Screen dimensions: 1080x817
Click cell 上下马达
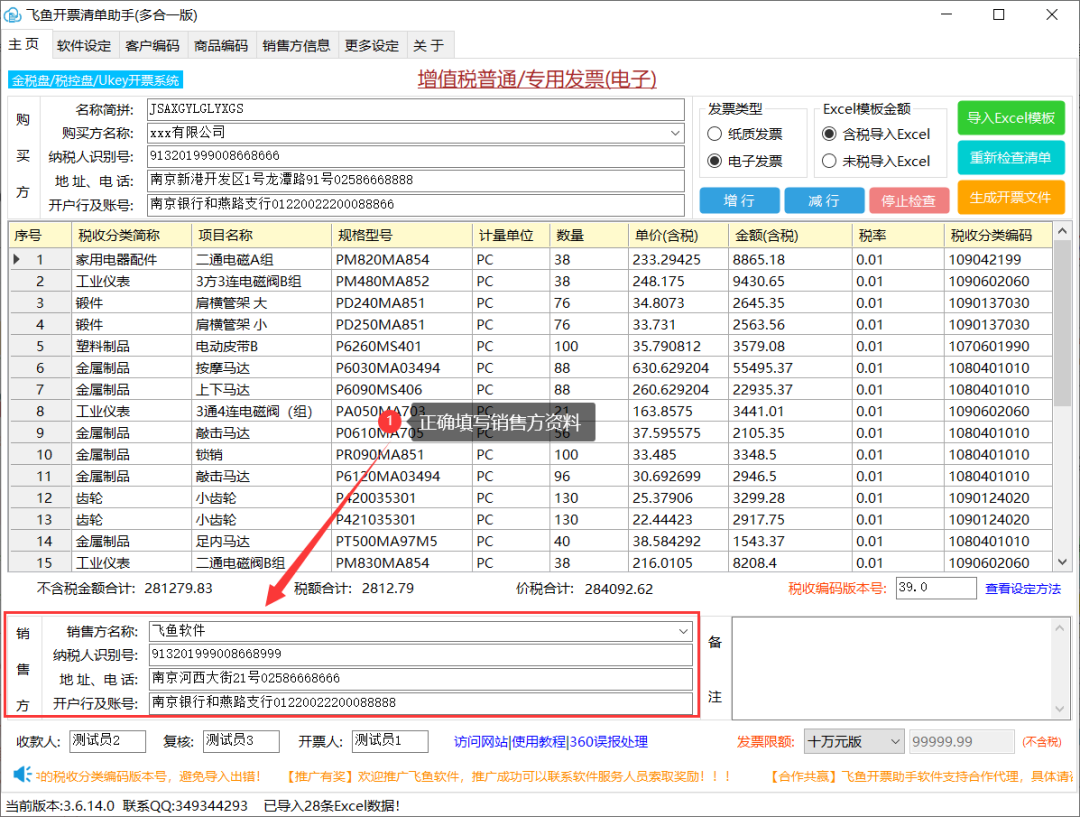coord(262,390)
